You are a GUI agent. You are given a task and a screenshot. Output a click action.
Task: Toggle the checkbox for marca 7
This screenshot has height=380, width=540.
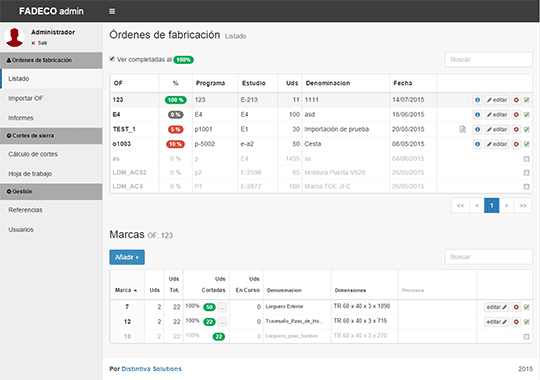(x=527, y=307)
